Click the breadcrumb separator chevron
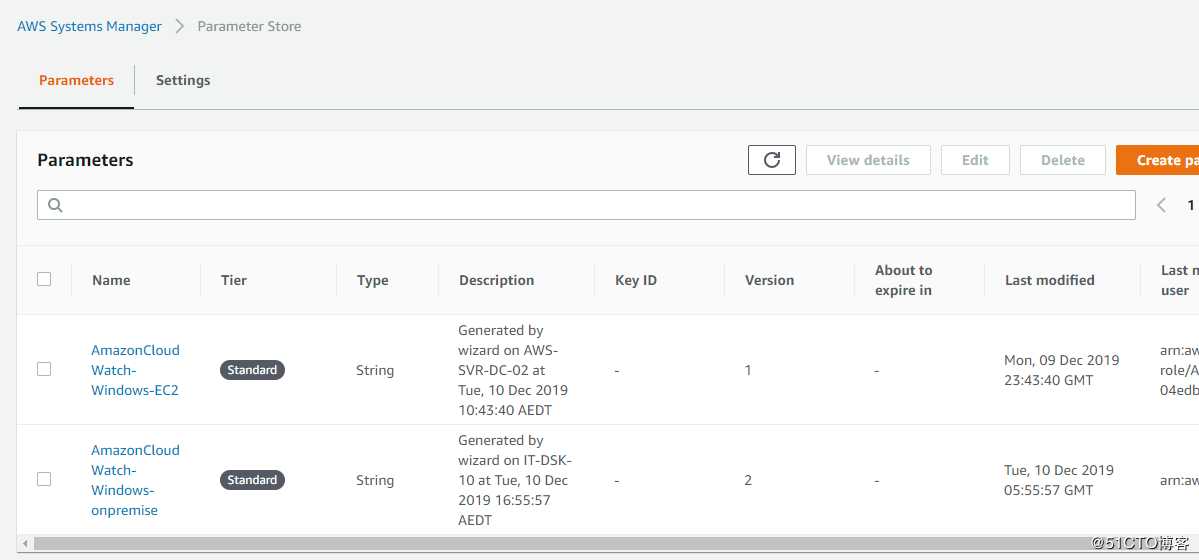 click(x=180, y=26)
